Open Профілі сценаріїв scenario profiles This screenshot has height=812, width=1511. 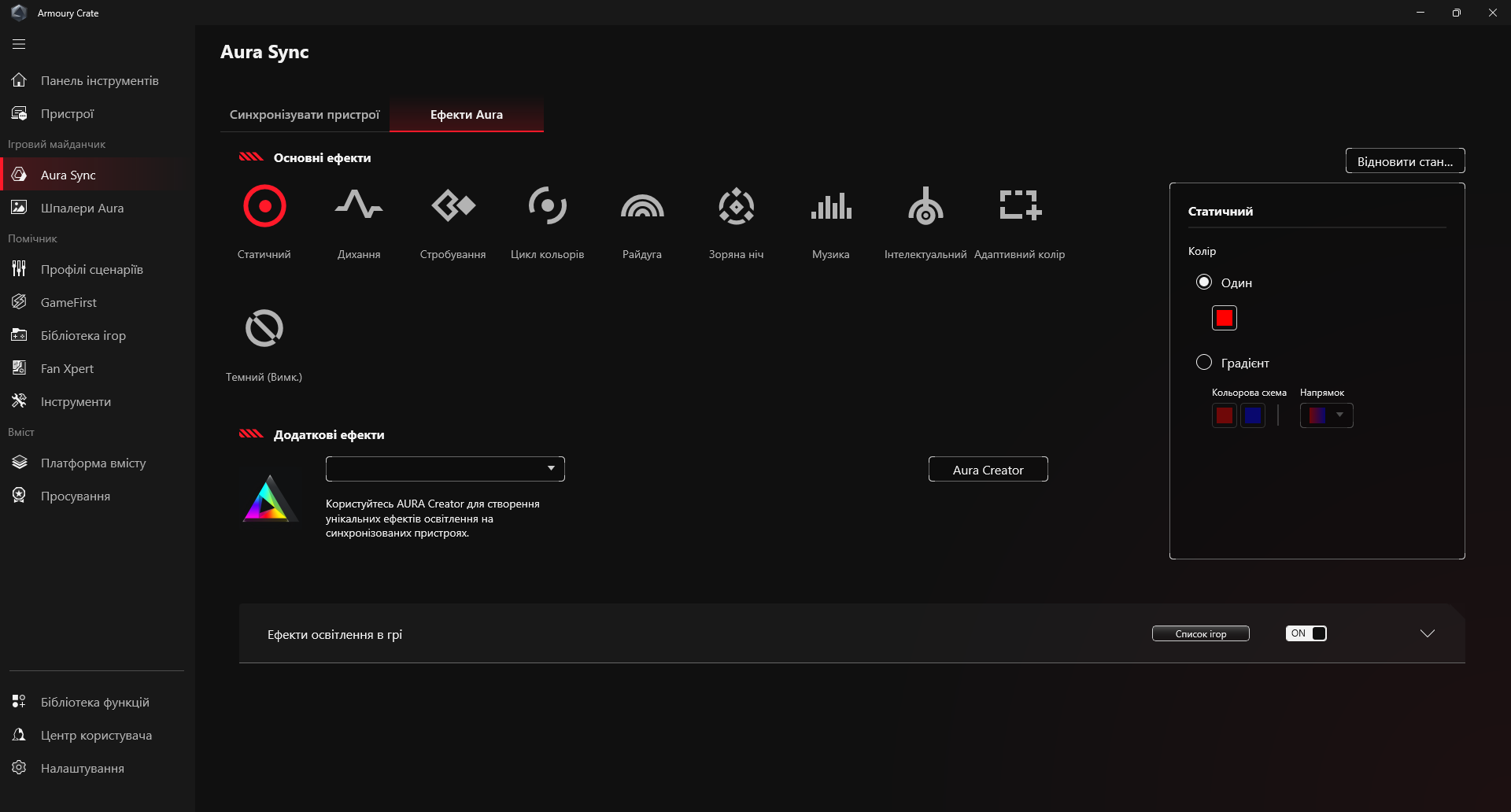[98, 269]
